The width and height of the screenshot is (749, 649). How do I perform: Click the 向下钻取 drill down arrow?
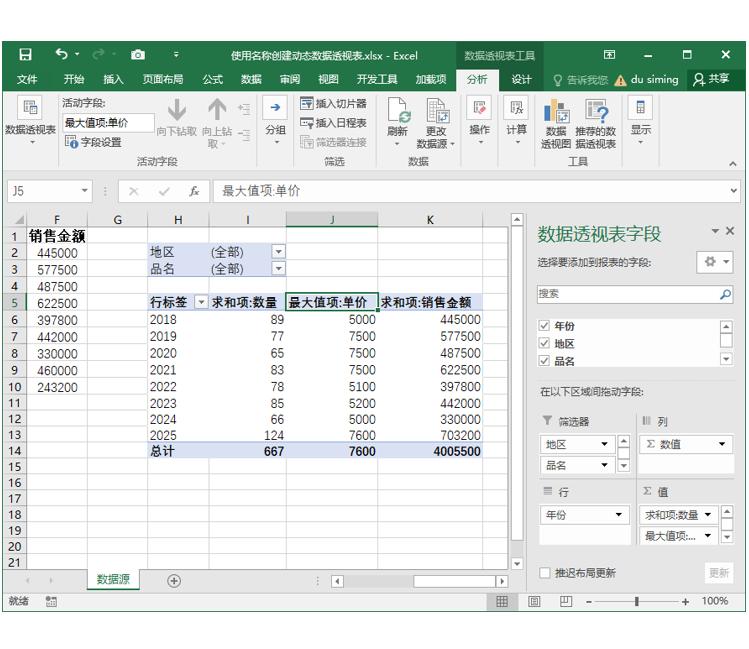(x=177, y=109)
